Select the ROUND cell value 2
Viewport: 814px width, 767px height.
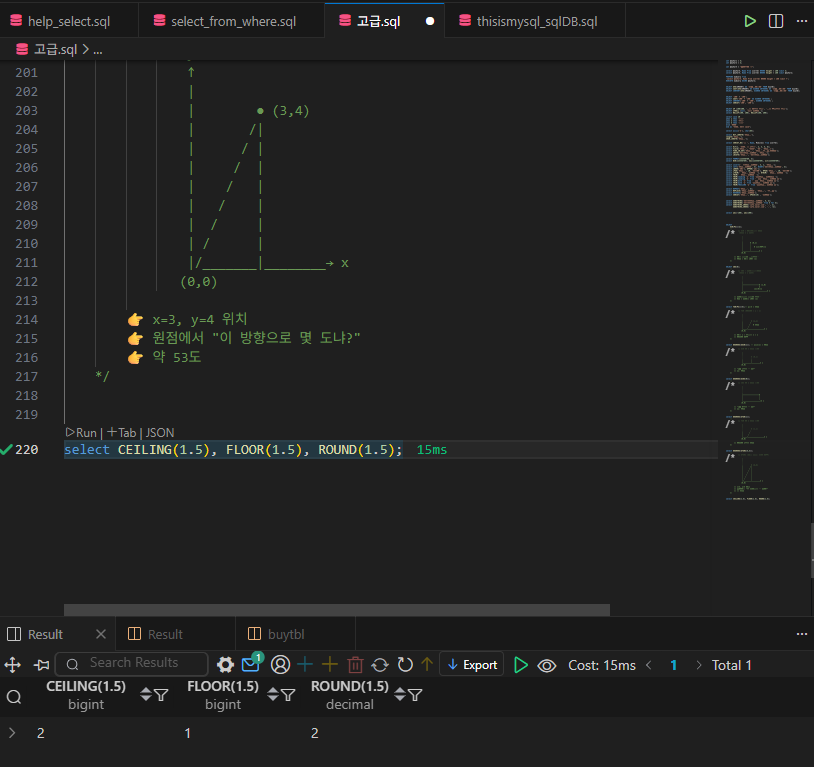315,733
